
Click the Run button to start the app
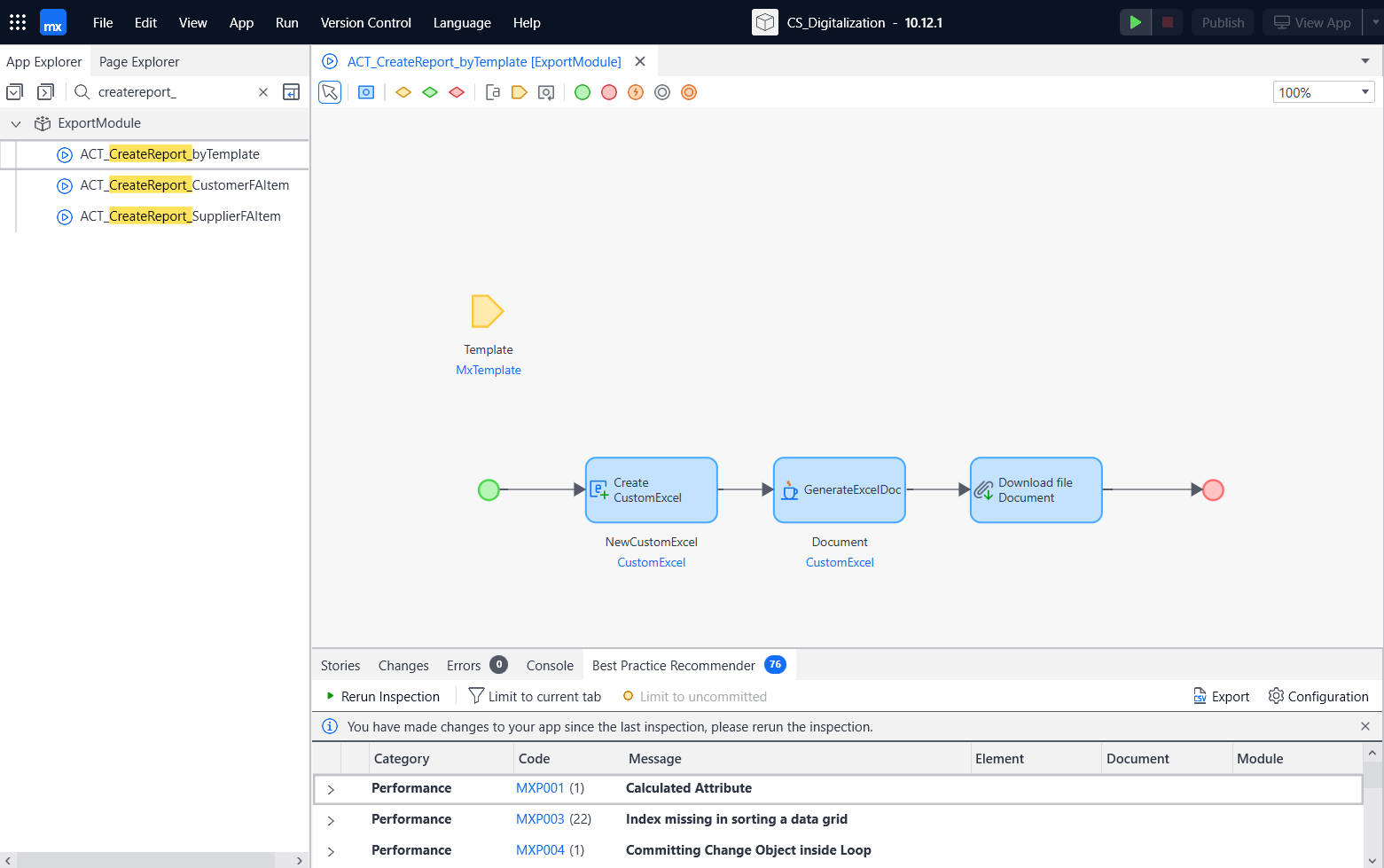tap(1135, 22)
